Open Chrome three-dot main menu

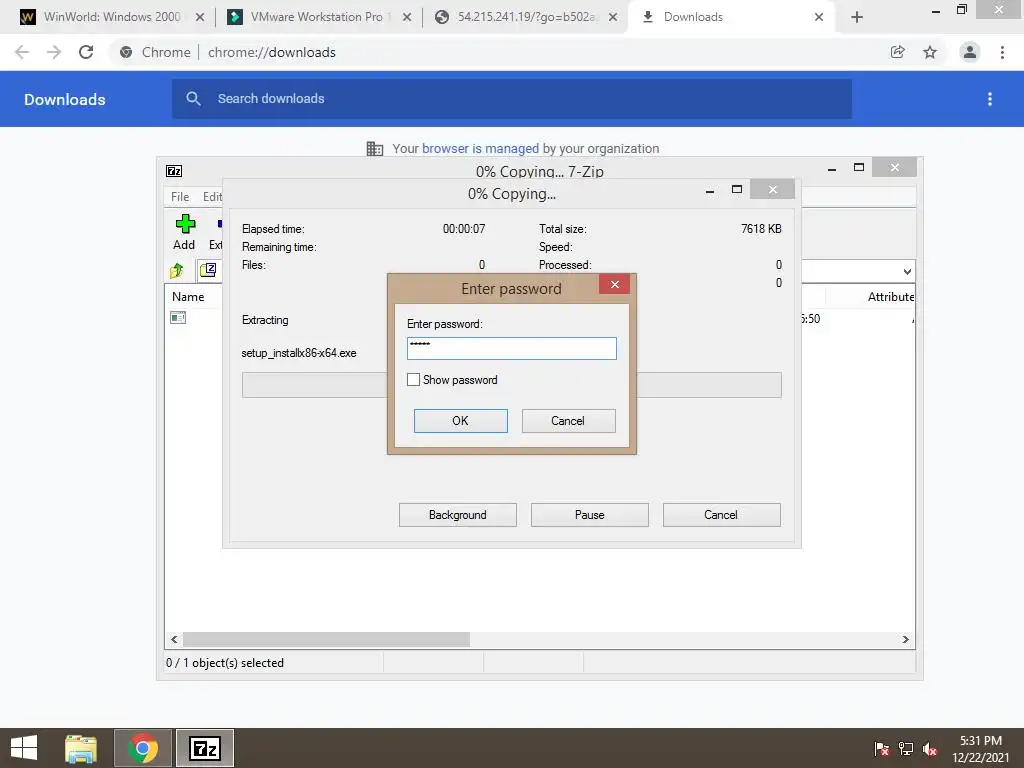click(x=1002, y=52)
